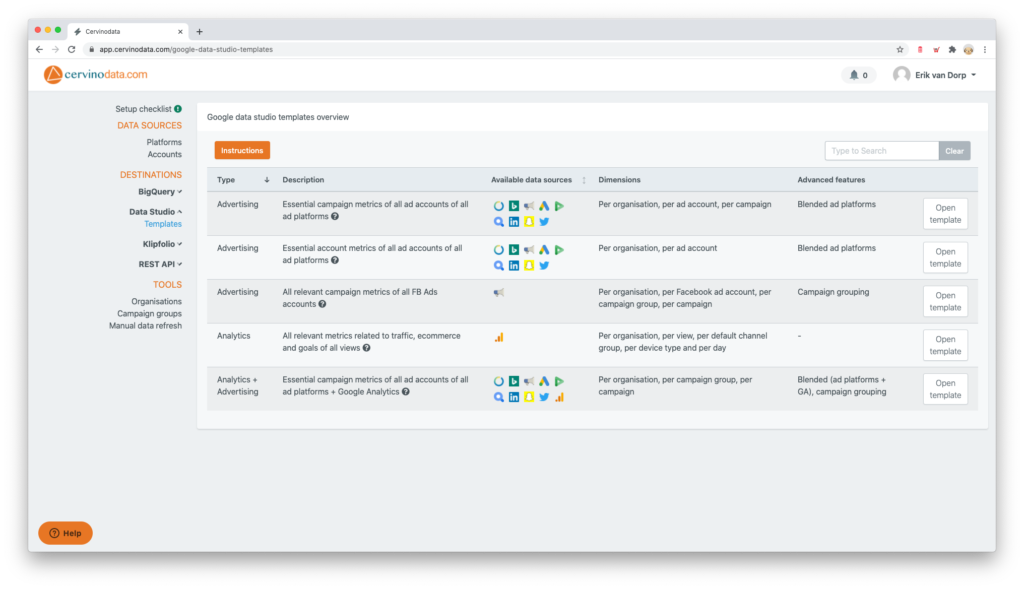This screenshot has height=589, width=1024.
Task: Click the Google Ads icon in campaign metrics row
Action: click(x=544, y=206)
